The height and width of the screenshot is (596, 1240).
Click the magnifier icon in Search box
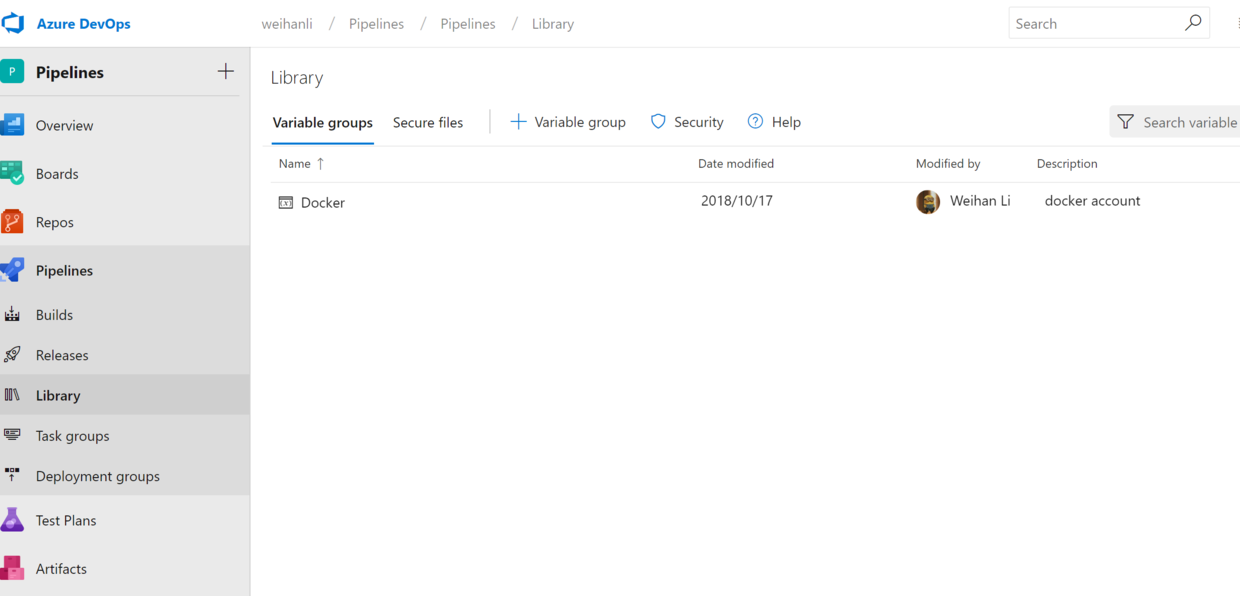1193,23
